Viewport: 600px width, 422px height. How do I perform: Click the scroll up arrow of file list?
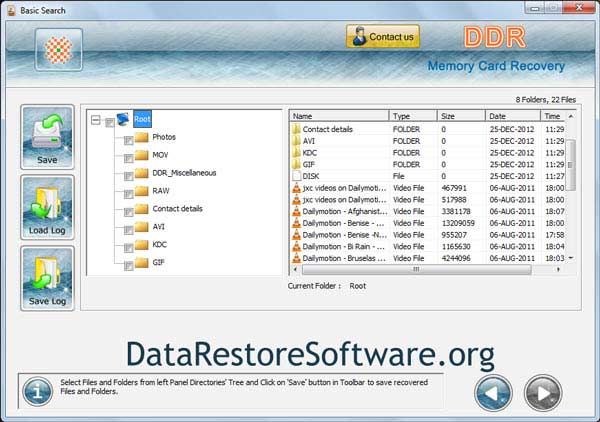(571, 116)
